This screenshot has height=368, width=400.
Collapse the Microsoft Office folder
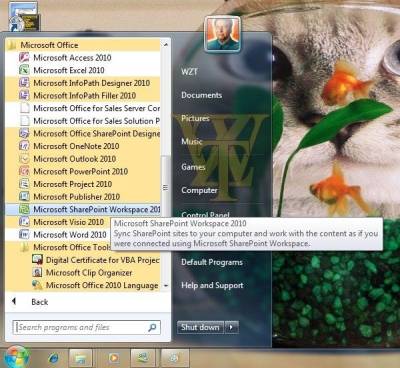83,45
